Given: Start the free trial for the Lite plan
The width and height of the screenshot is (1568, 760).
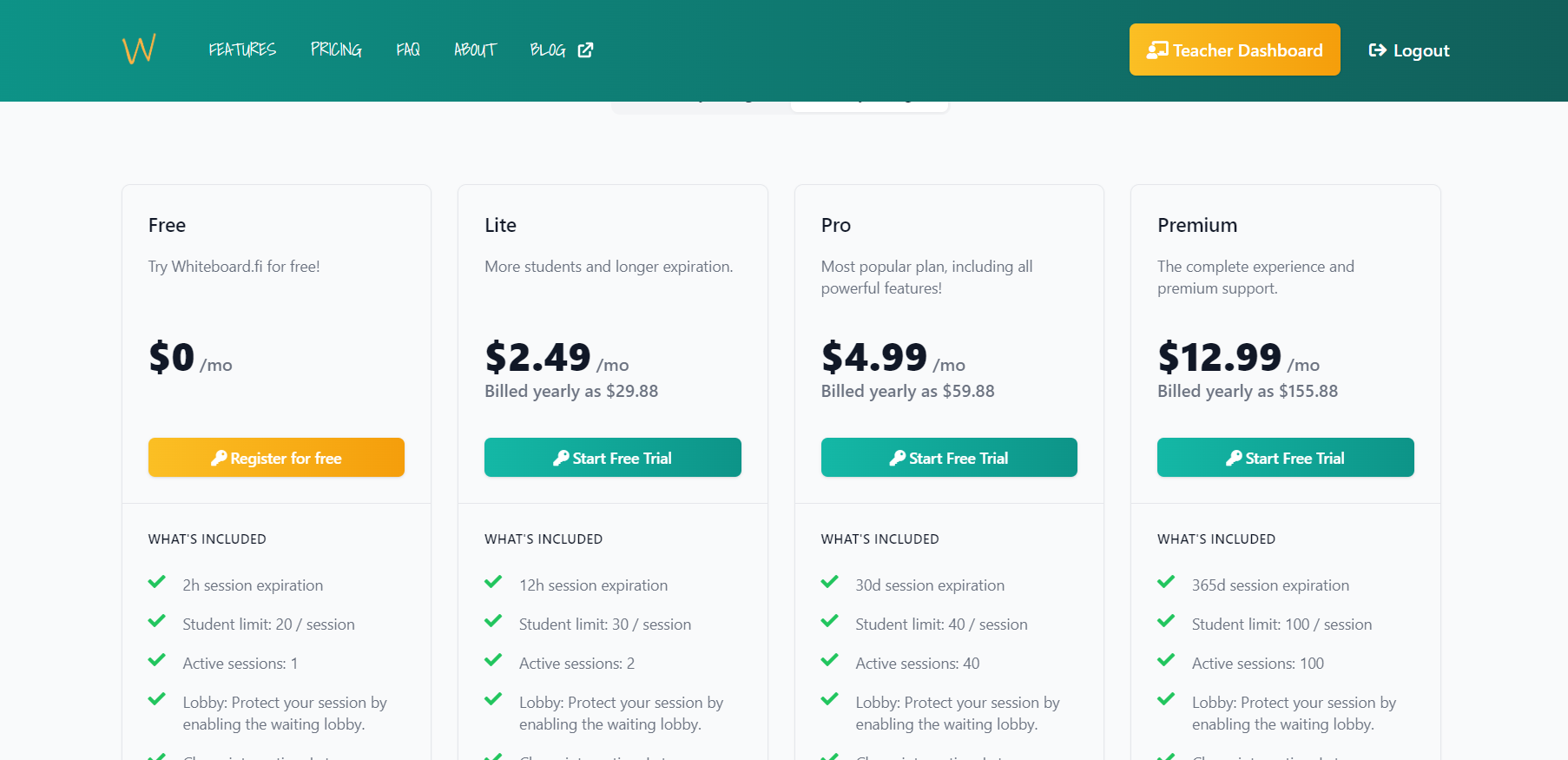Looking at the screenshot, I should [x=613, y=458].
